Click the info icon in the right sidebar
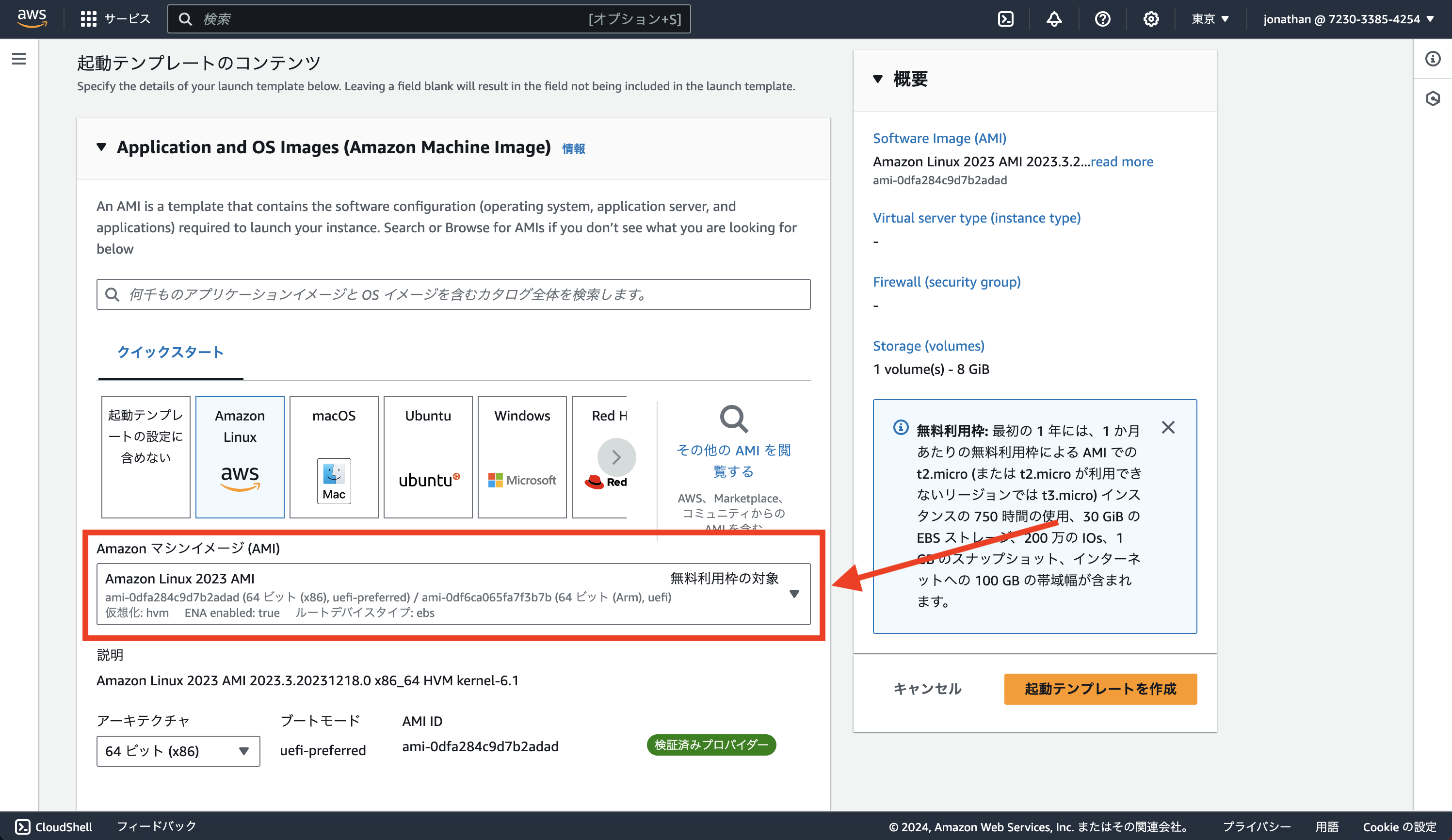The image size is (1452, 840). [1433, 59]
